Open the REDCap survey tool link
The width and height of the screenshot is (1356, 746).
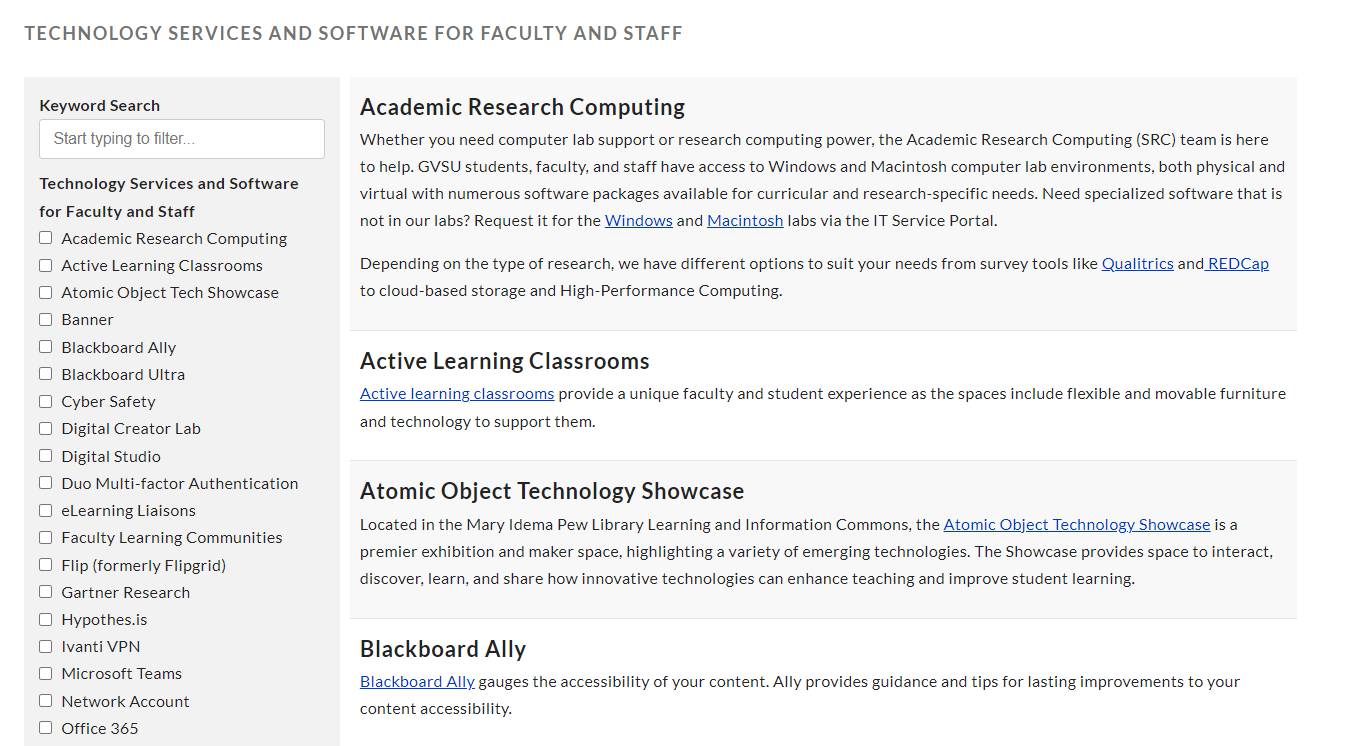(x=1237, y=263)
